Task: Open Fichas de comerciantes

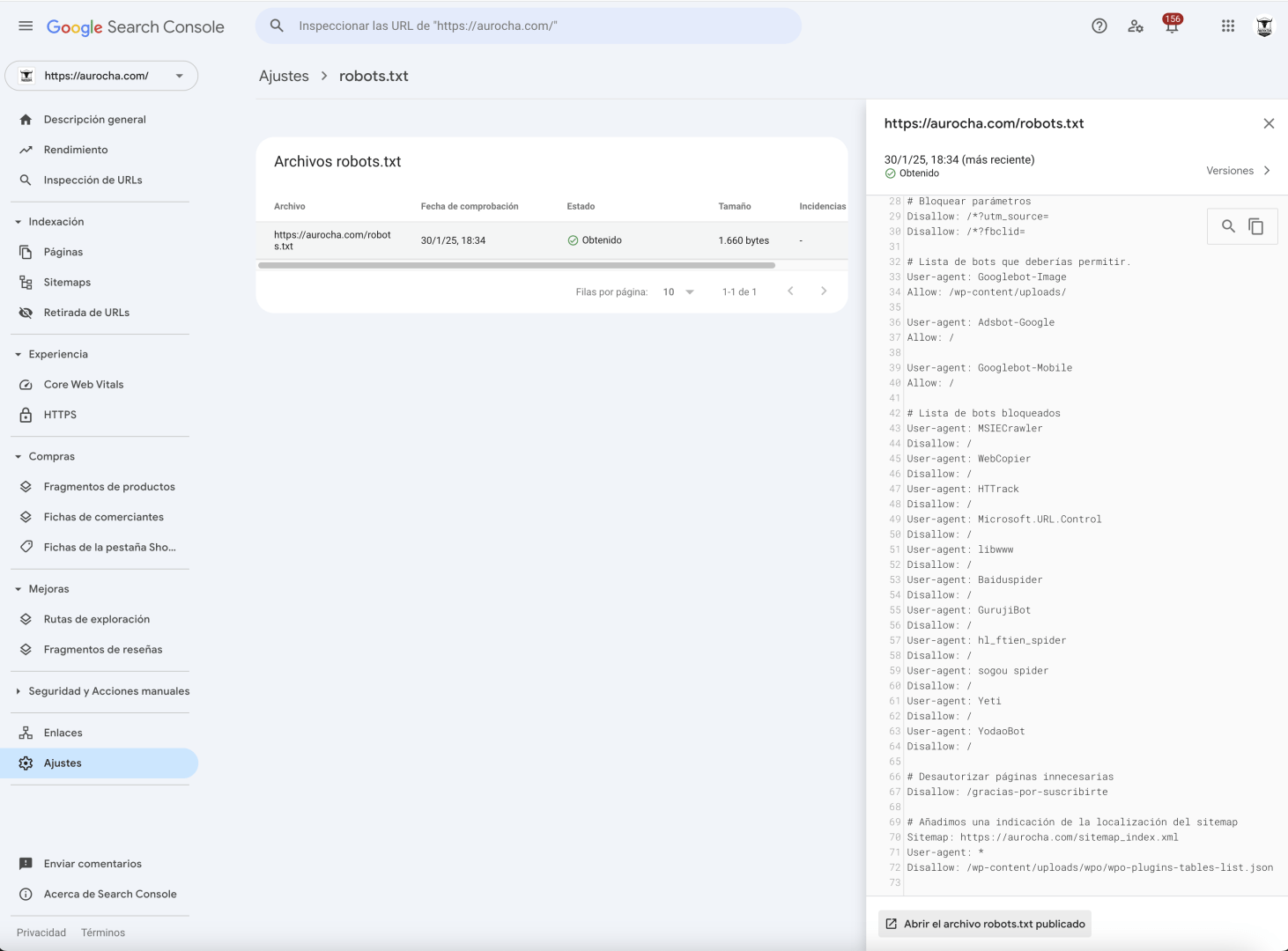Action: (104, 517)
